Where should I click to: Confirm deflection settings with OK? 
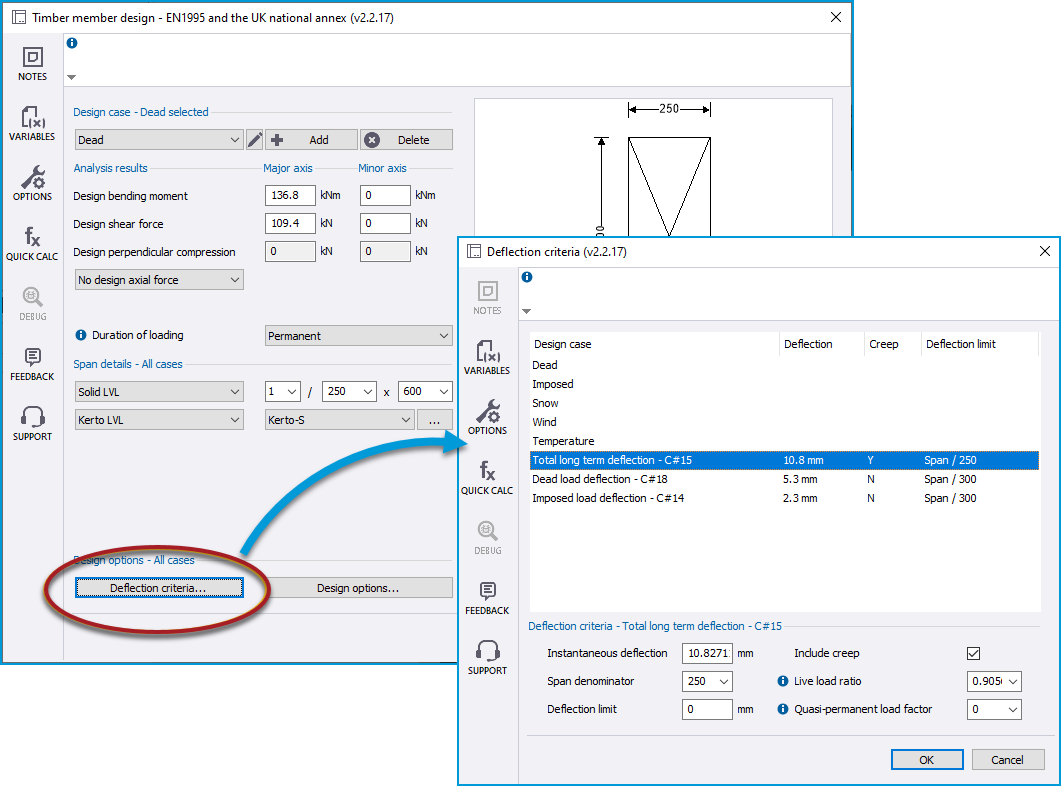926,759
